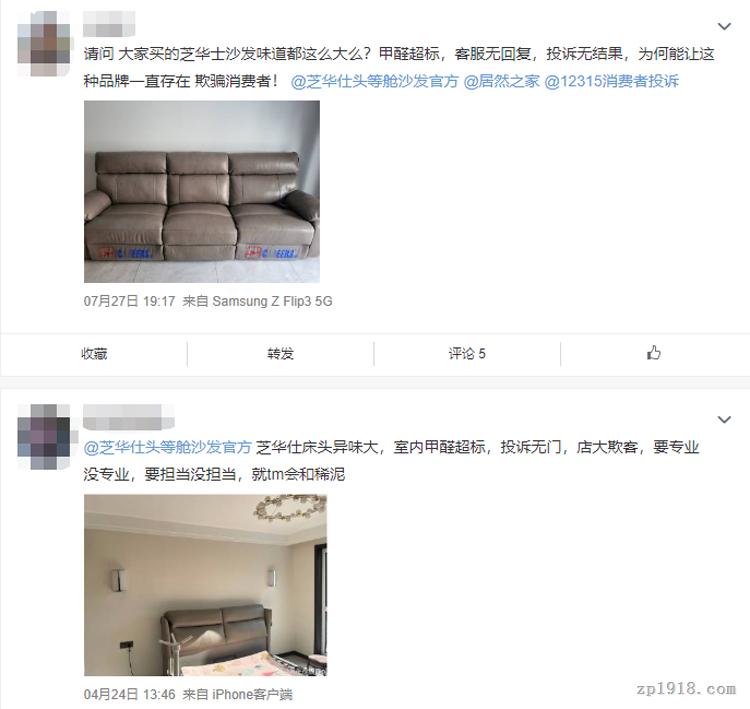Open first poster's blurred avatar
The image size is (750, 709).
tap(44, 43)
